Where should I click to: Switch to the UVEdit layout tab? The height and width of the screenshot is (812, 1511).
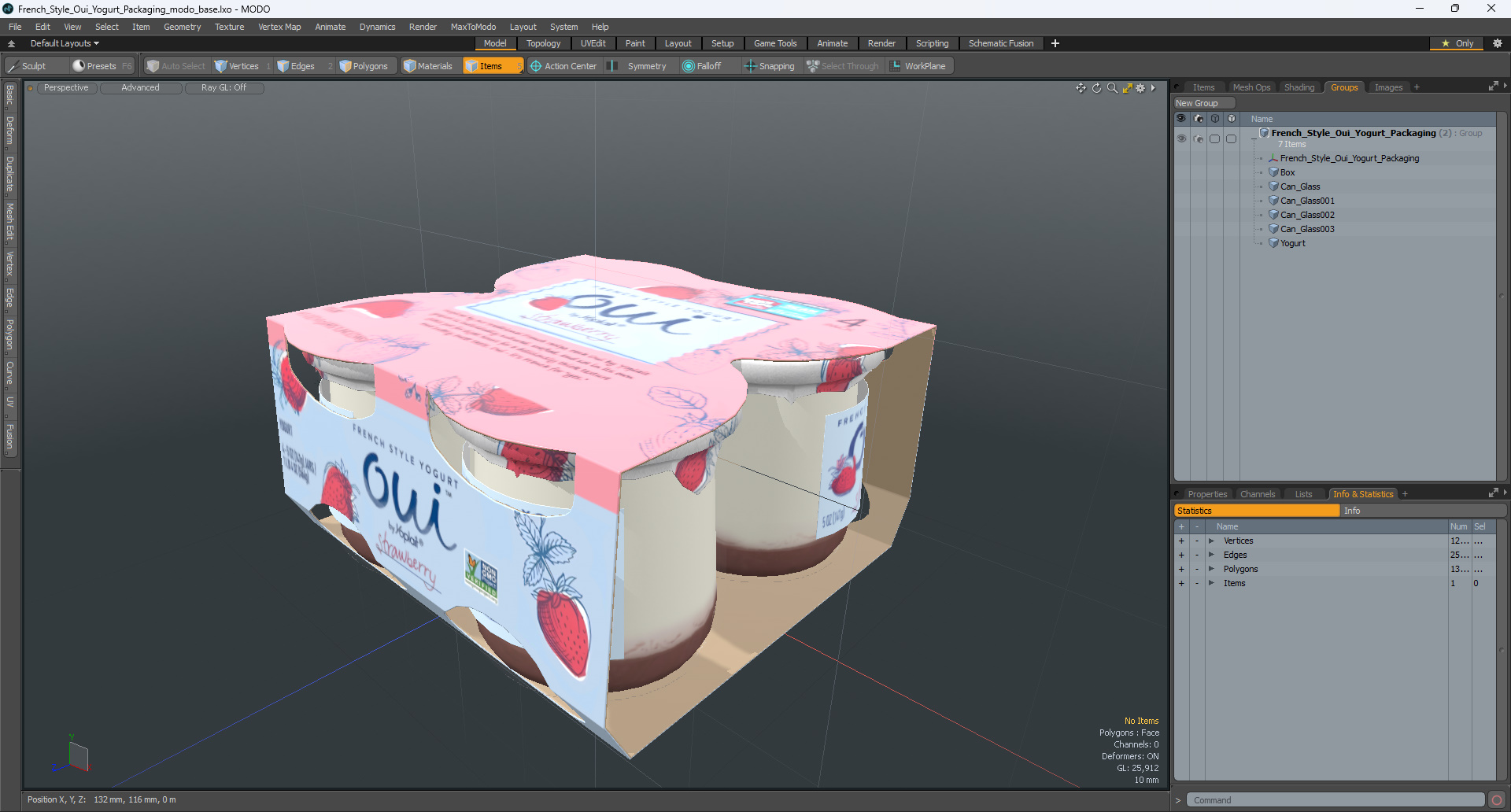593,43
